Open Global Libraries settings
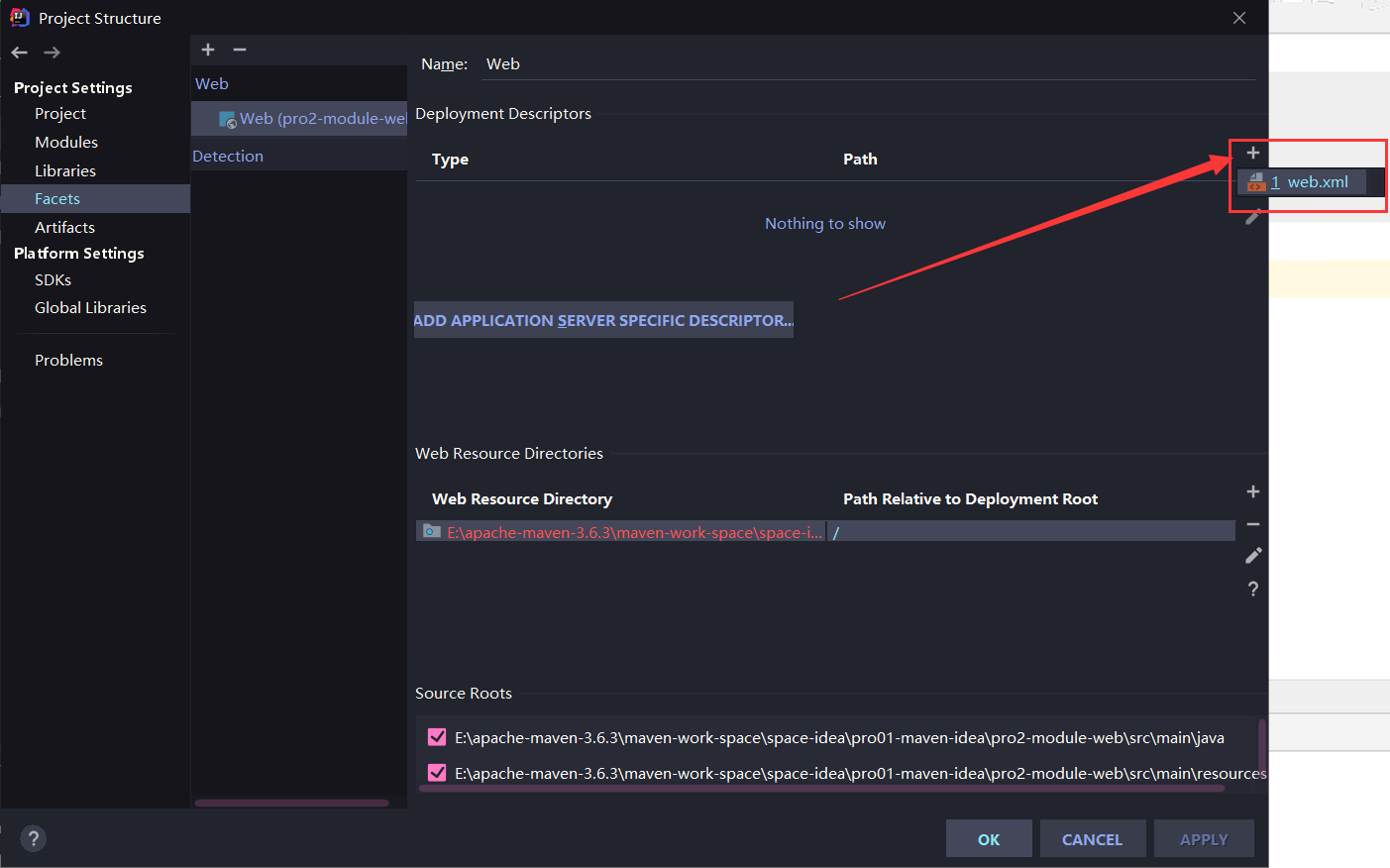Viewport: 1390px width, 868px height. (90, 308)
